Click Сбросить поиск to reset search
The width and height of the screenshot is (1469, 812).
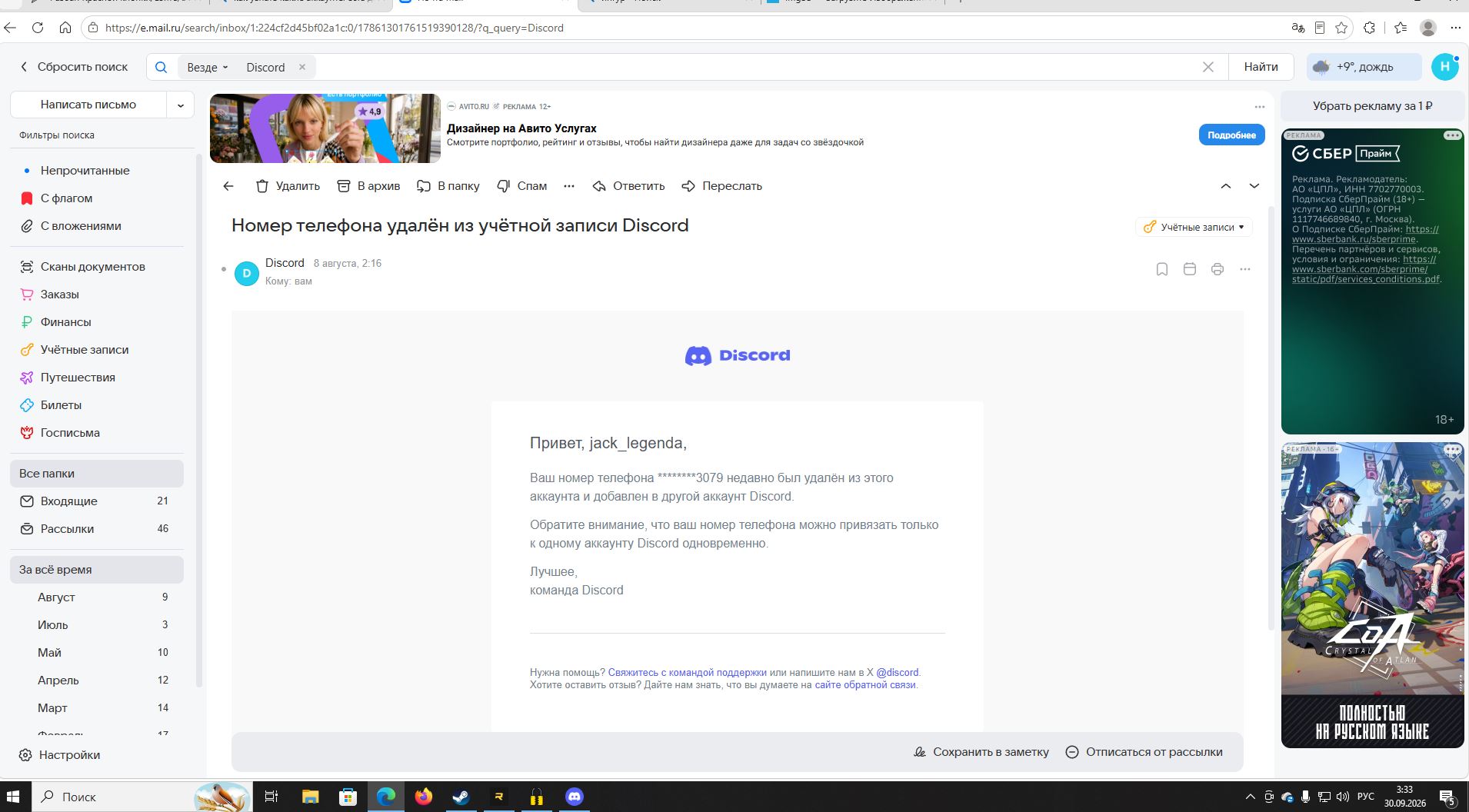(x=74, y=67)
